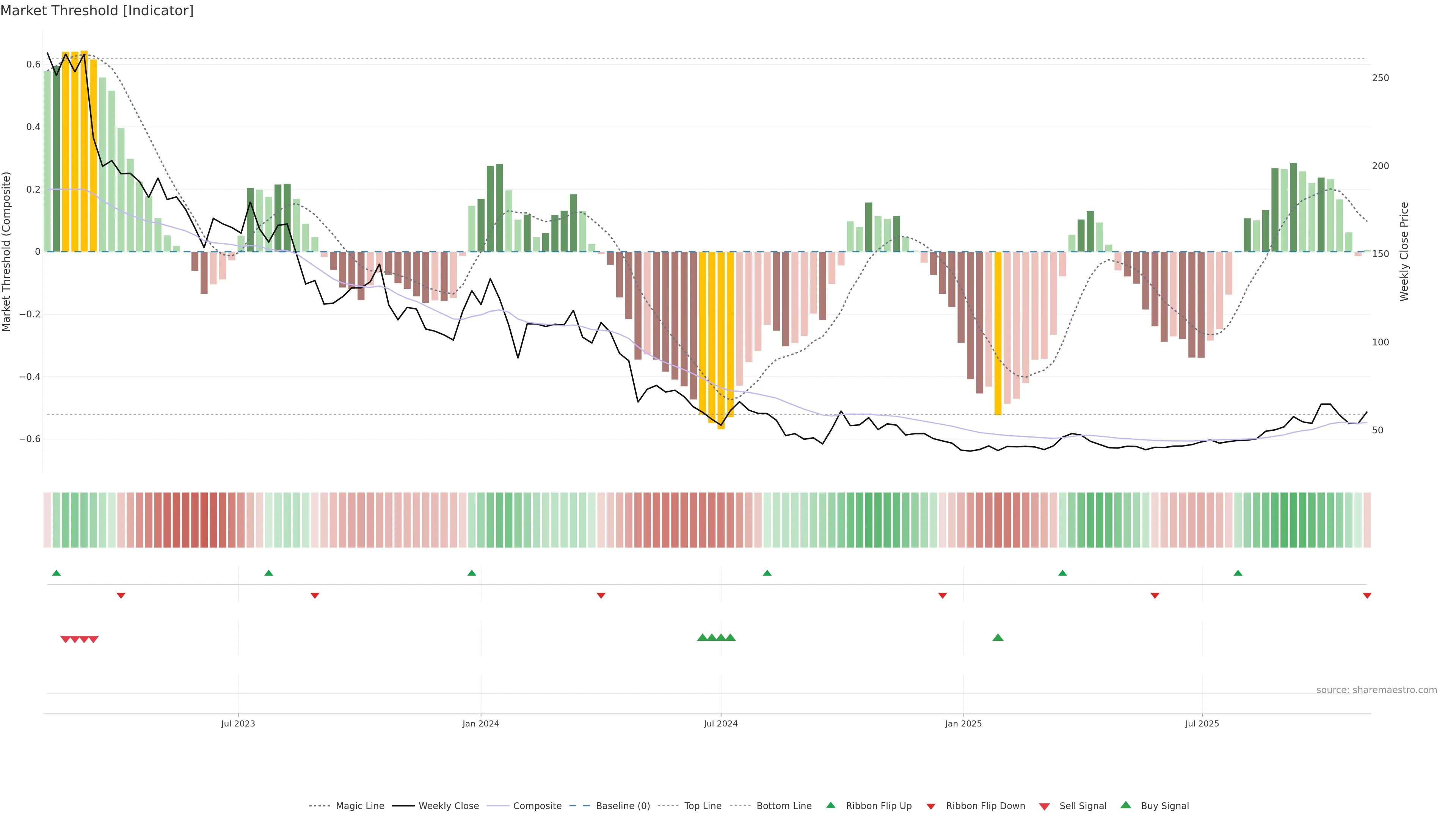Click lone buy signal marker after Jan 2025
This screenshot has width=1456, height=819.
click(998, 637)
